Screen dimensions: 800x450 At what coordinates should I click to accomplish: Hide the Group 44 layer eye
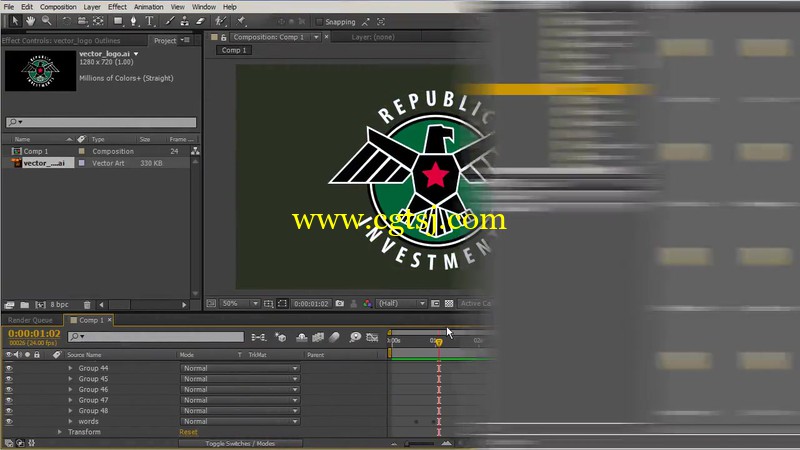click(x=9, y=368)
